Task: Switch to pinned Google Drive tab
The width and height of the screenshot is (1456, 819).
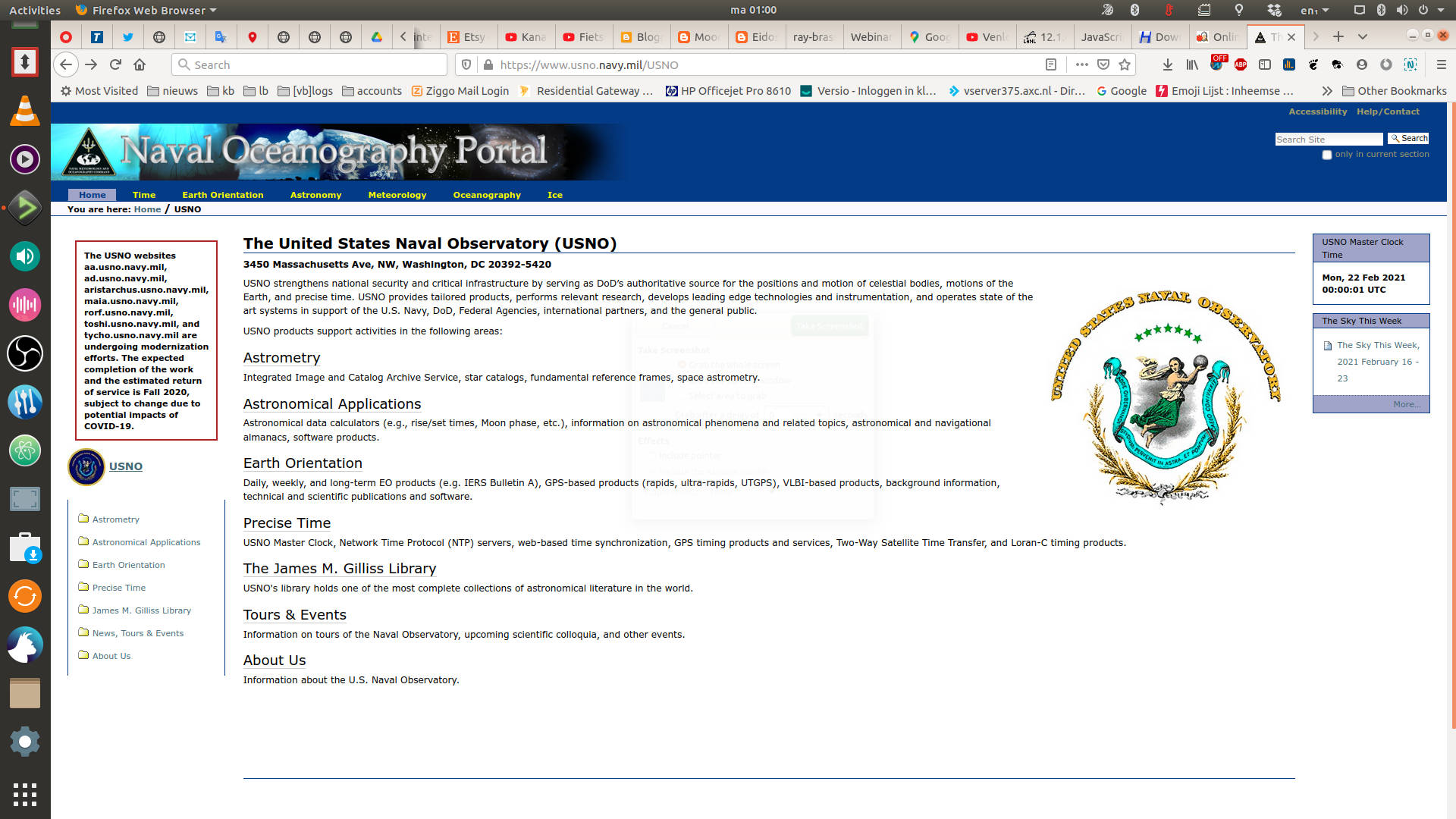Action: [x=376, y=36]
